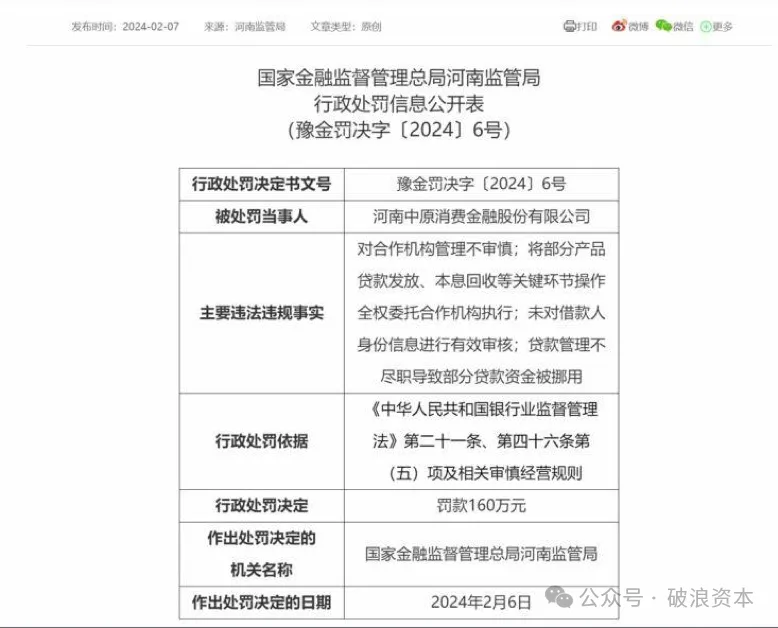Click table label 行政处罚依据
Viewport: 778px width, 628px height.
coord(261,440)
